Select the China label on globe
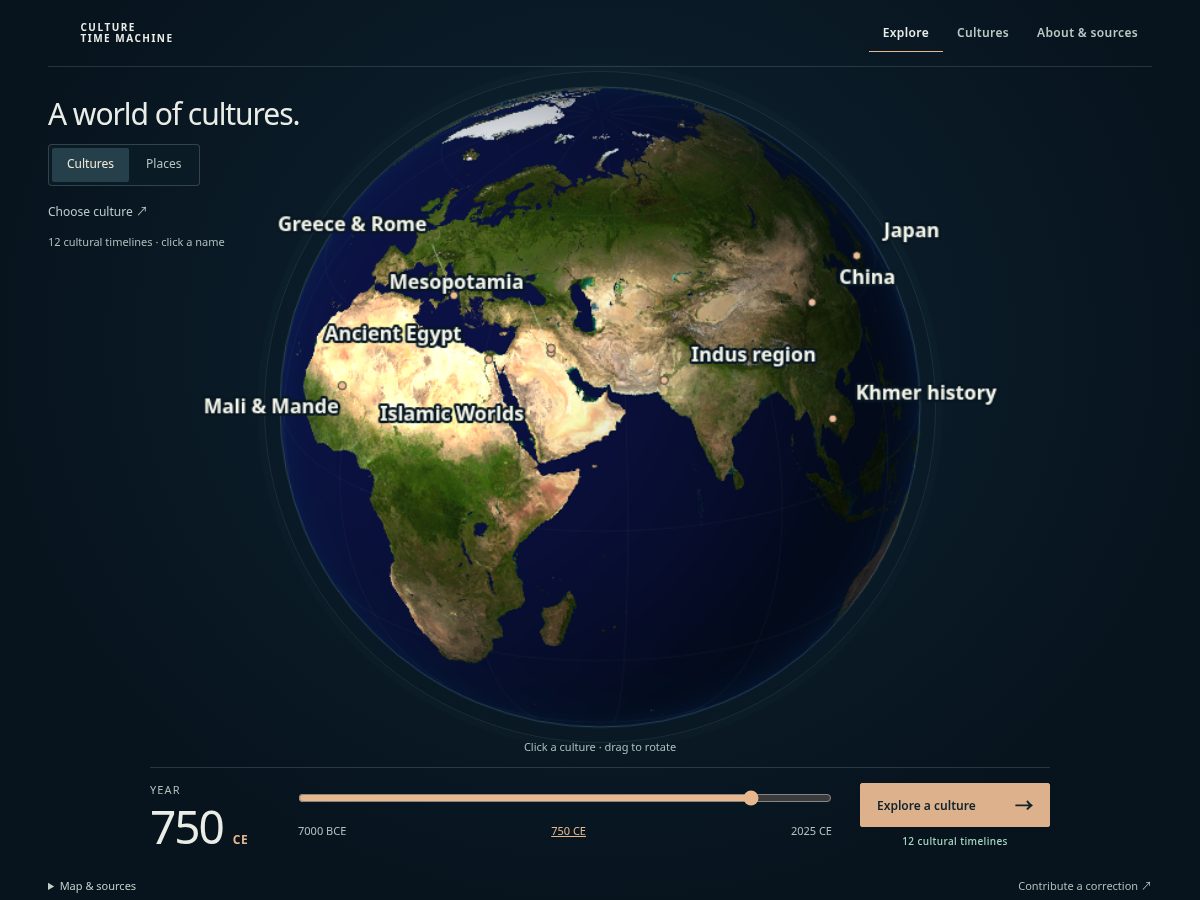Screen dimensions: 1200x900 [x=867, y=277]
